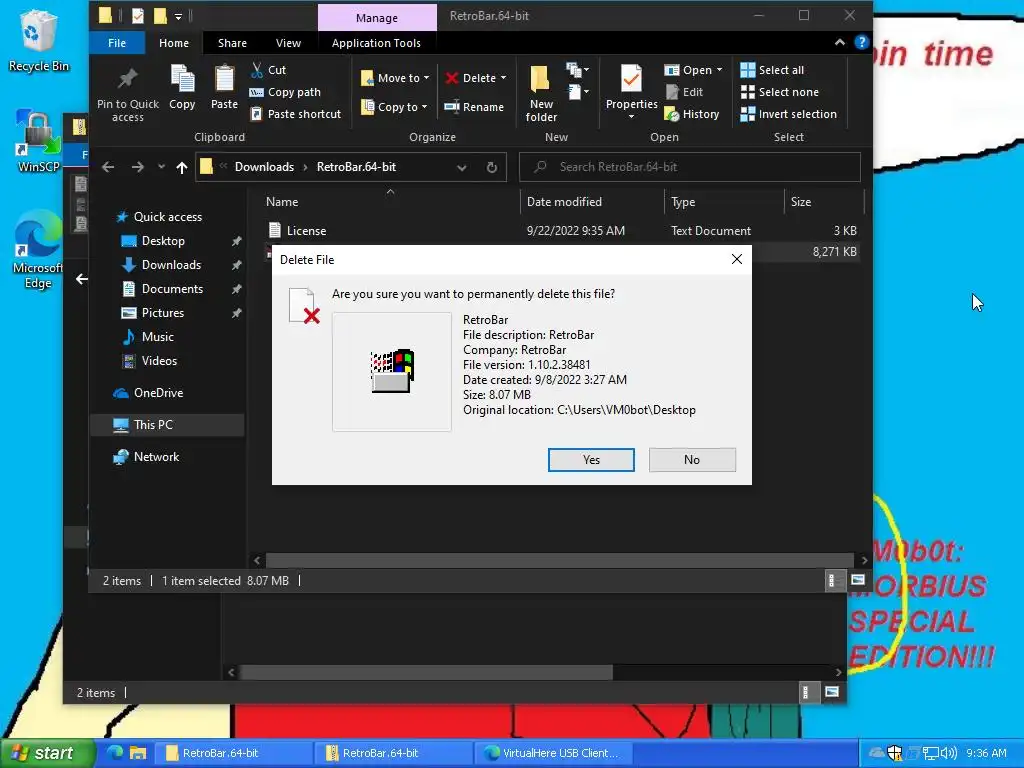Click Invert selection in the ribbon
The width and height of the screenshot is (1024, 768).
pyautogui.click(x=788, y=114)
